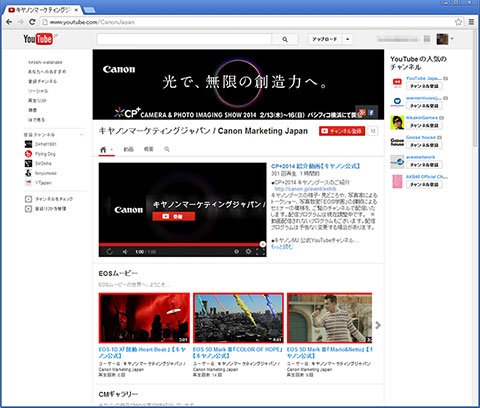Expand the account avatar dropdown
The image size is (480, 408).
(x=452, y=39)
